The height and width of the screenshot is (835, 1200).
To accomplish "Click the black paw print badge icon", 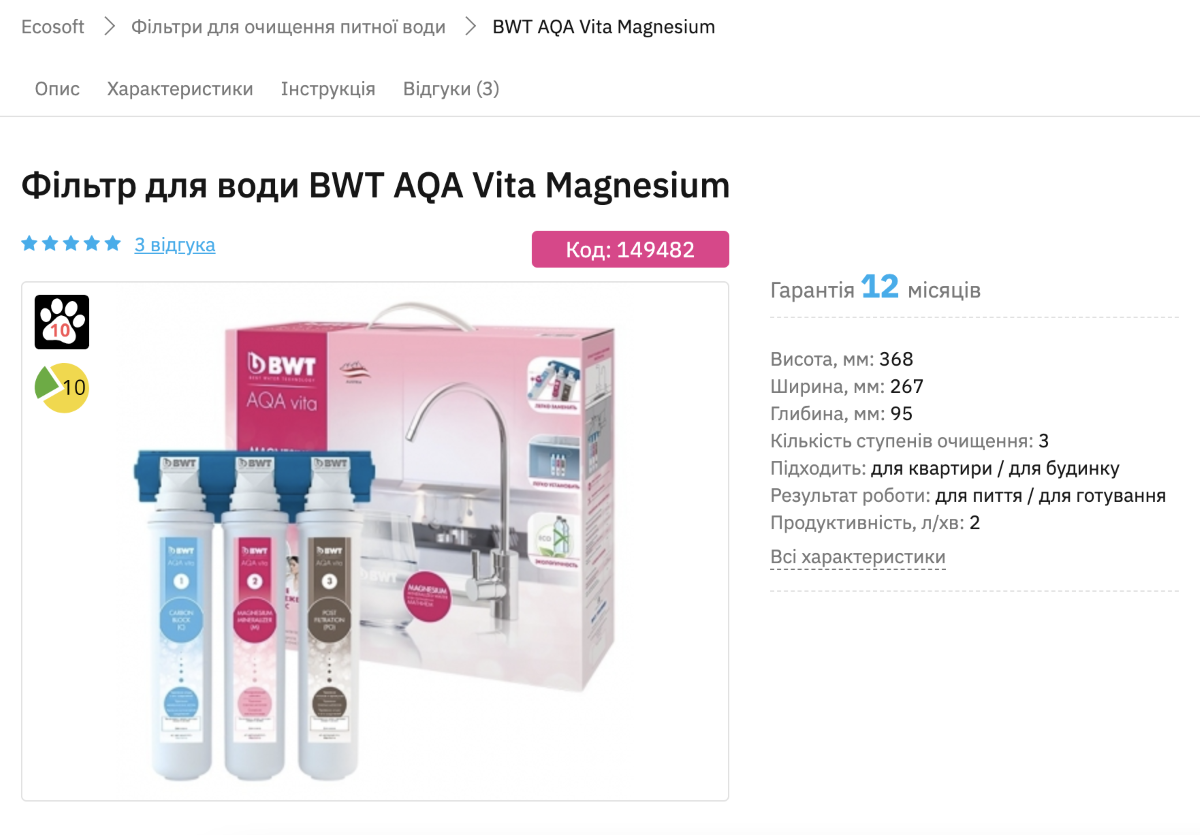I will 62,322.
